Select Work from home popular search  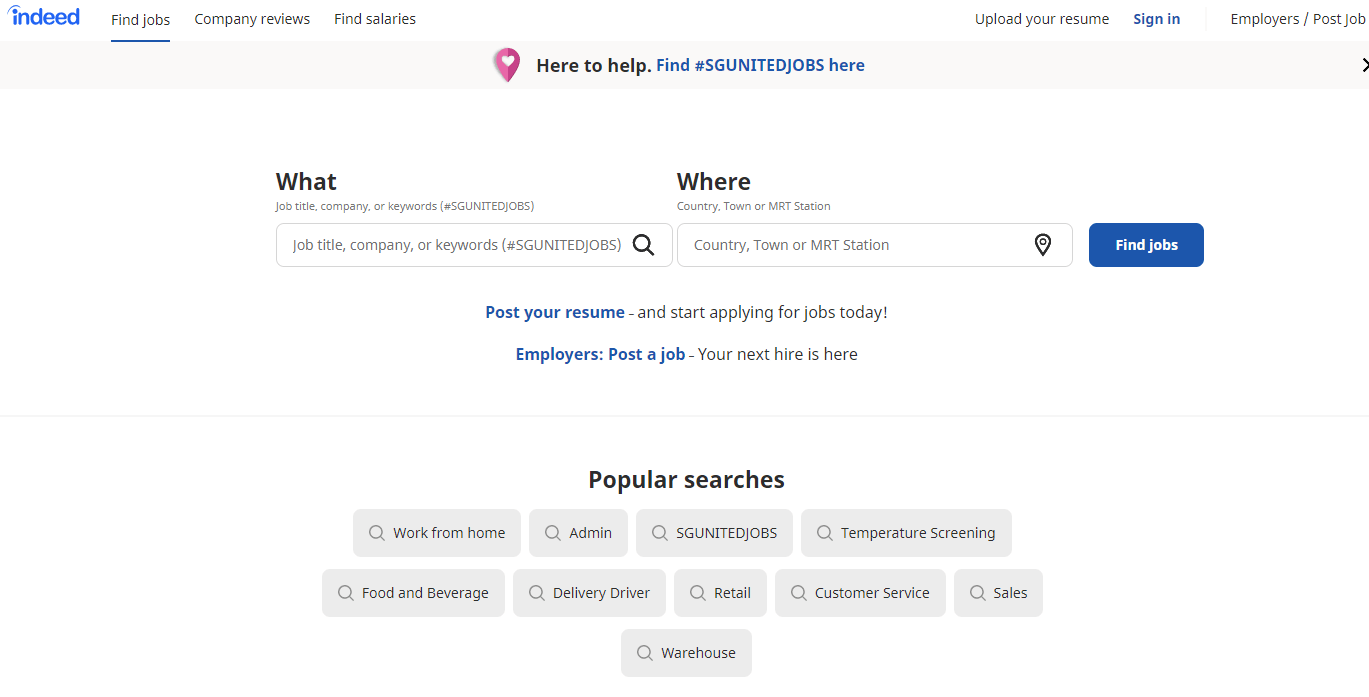(x=437, y=533)
